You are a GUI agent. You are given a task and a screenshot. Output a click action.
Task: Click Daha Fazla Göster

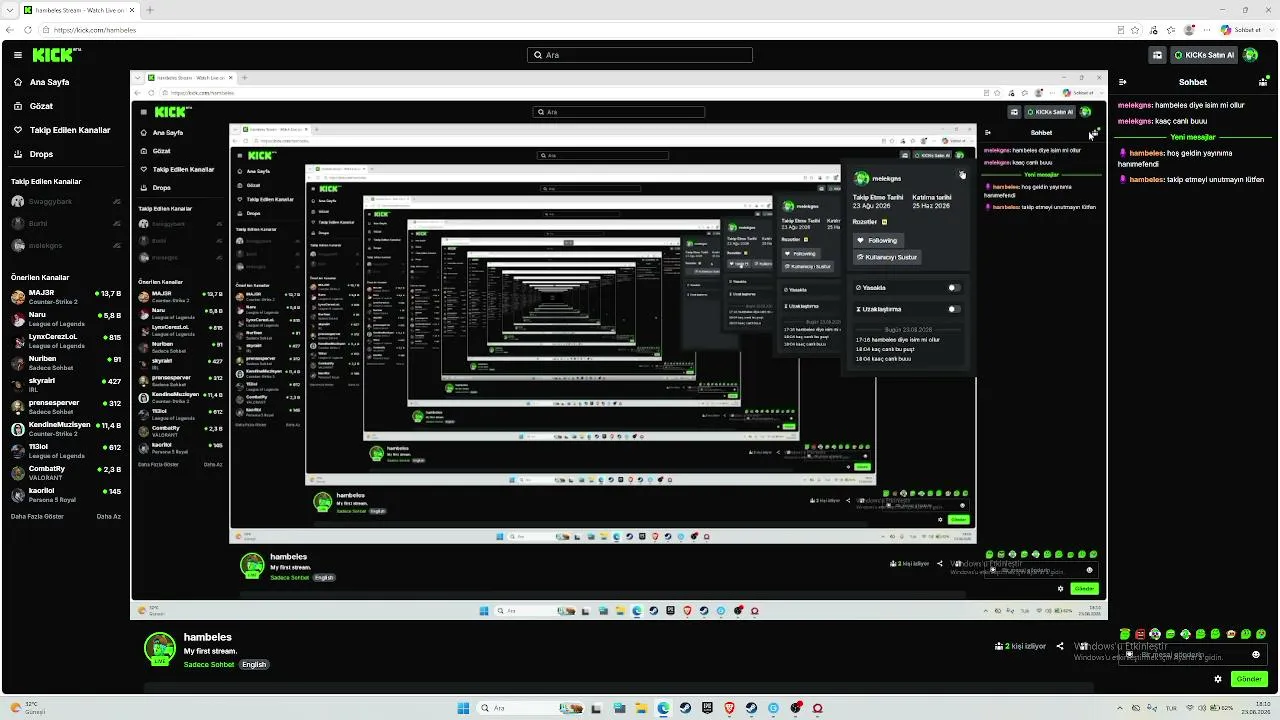tap(37, 517)
